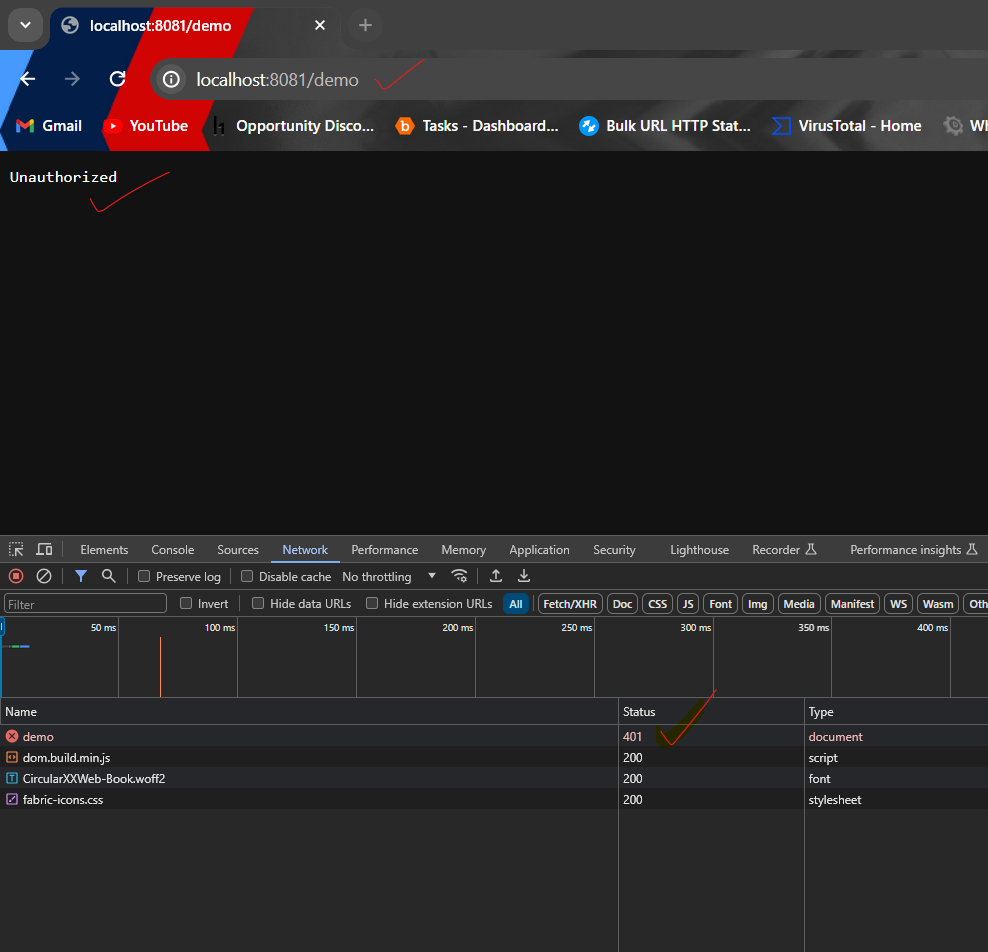Image resolution: width=988 pixels, height=952 pixels.
Task: Filter requests by Img type
Action: pyautogui.click(x=757, y=604)
